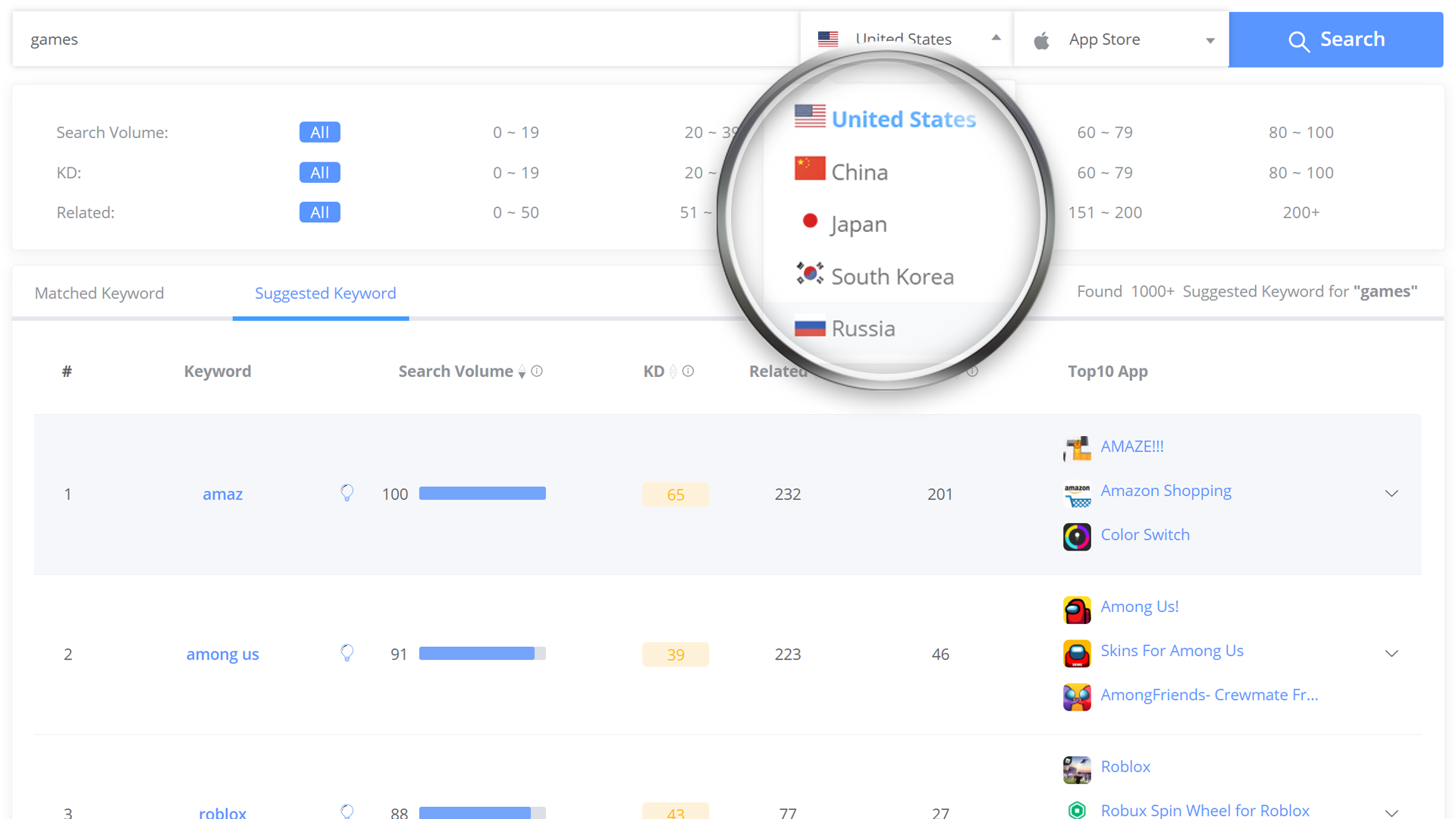The width and height of the screenshot is (1456, 819).
Task: Open the AMAZE!!! app link
Action: click(1131, 446)
